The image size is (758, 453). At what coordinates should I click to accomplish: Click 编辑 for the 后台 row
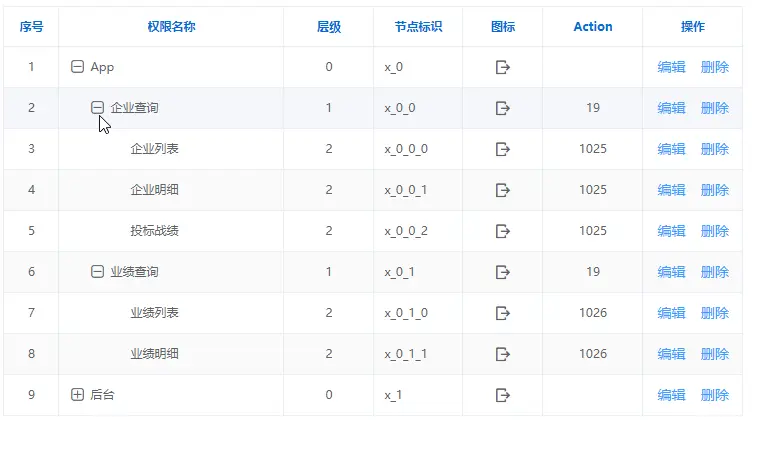(671, 395)
